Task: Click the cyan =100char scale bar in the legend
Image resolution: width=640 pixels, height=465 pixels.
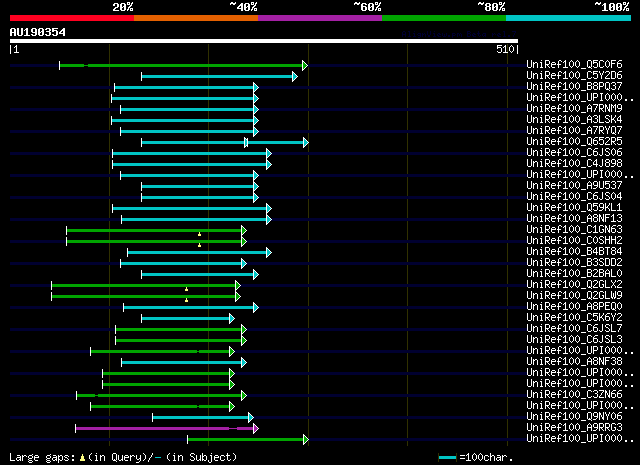Action: click(x=447, y=458)
